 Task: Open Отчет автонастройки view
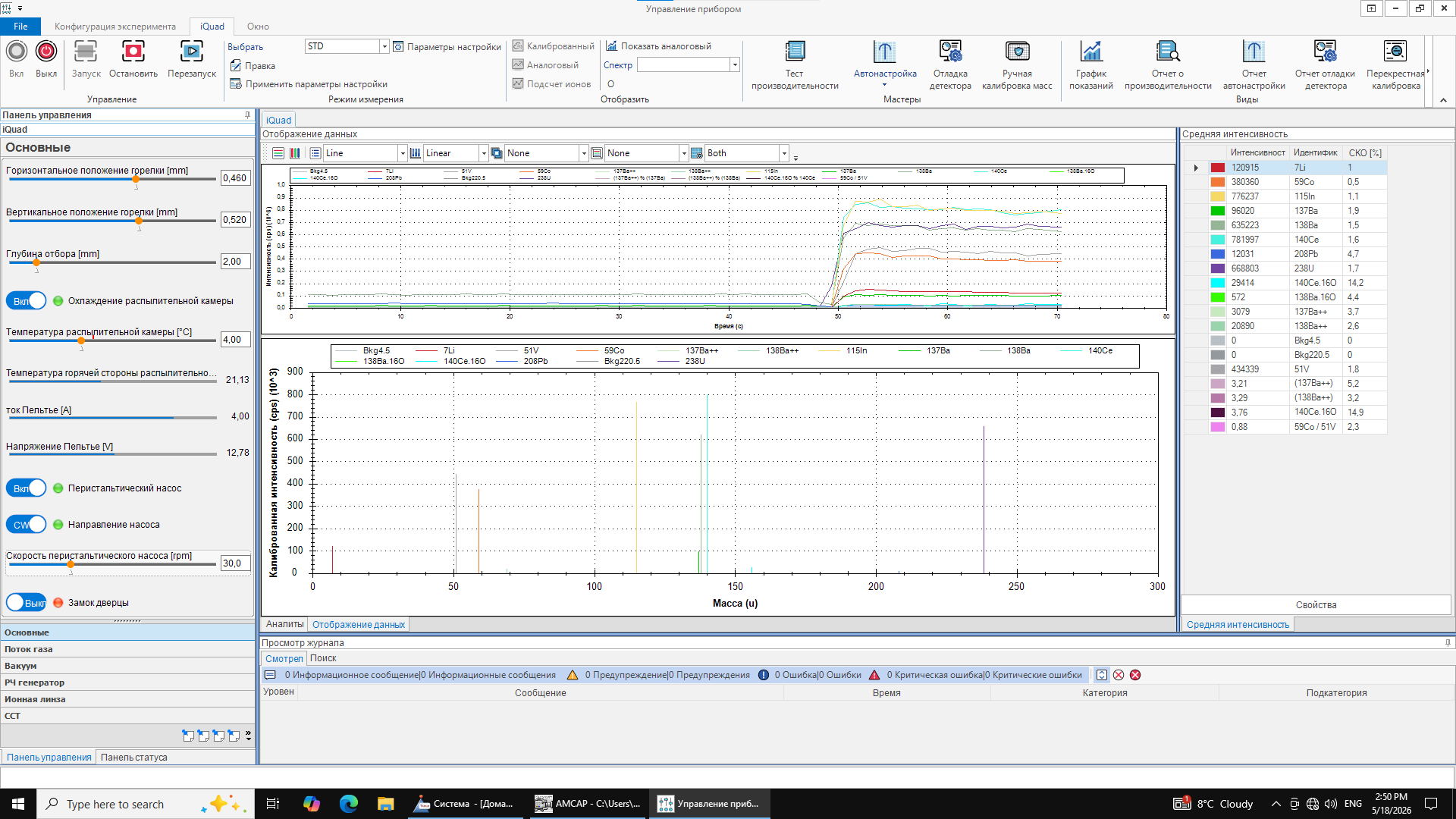[x=1254, y=64]
